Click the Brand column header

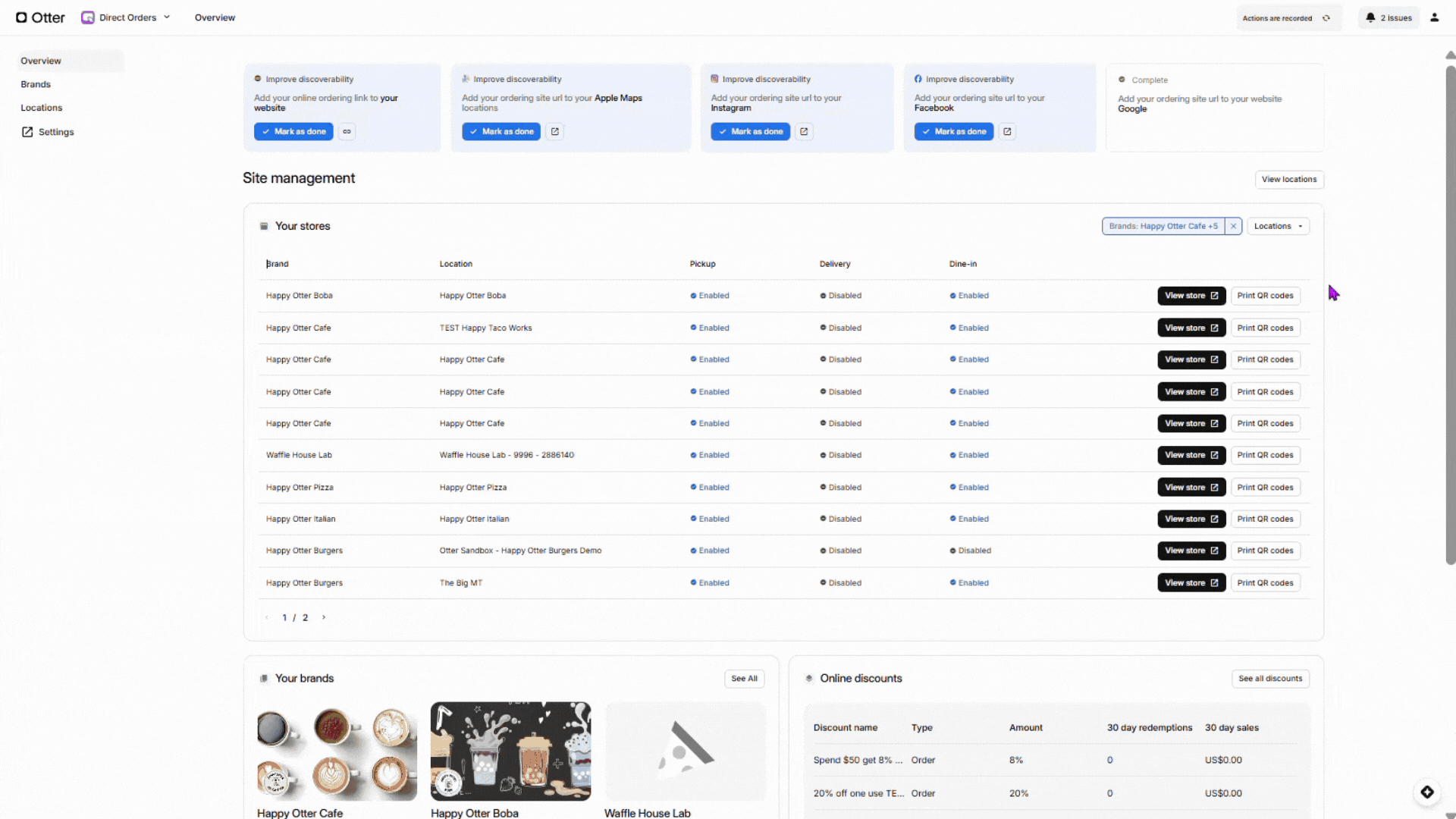tap(278, 264)
